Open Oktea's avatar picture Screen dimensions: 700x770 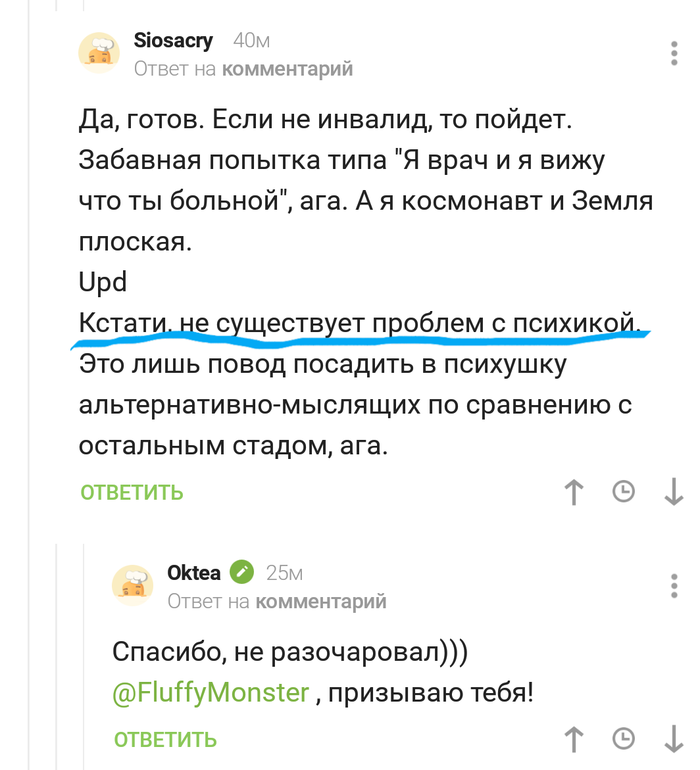click(133, 585)
